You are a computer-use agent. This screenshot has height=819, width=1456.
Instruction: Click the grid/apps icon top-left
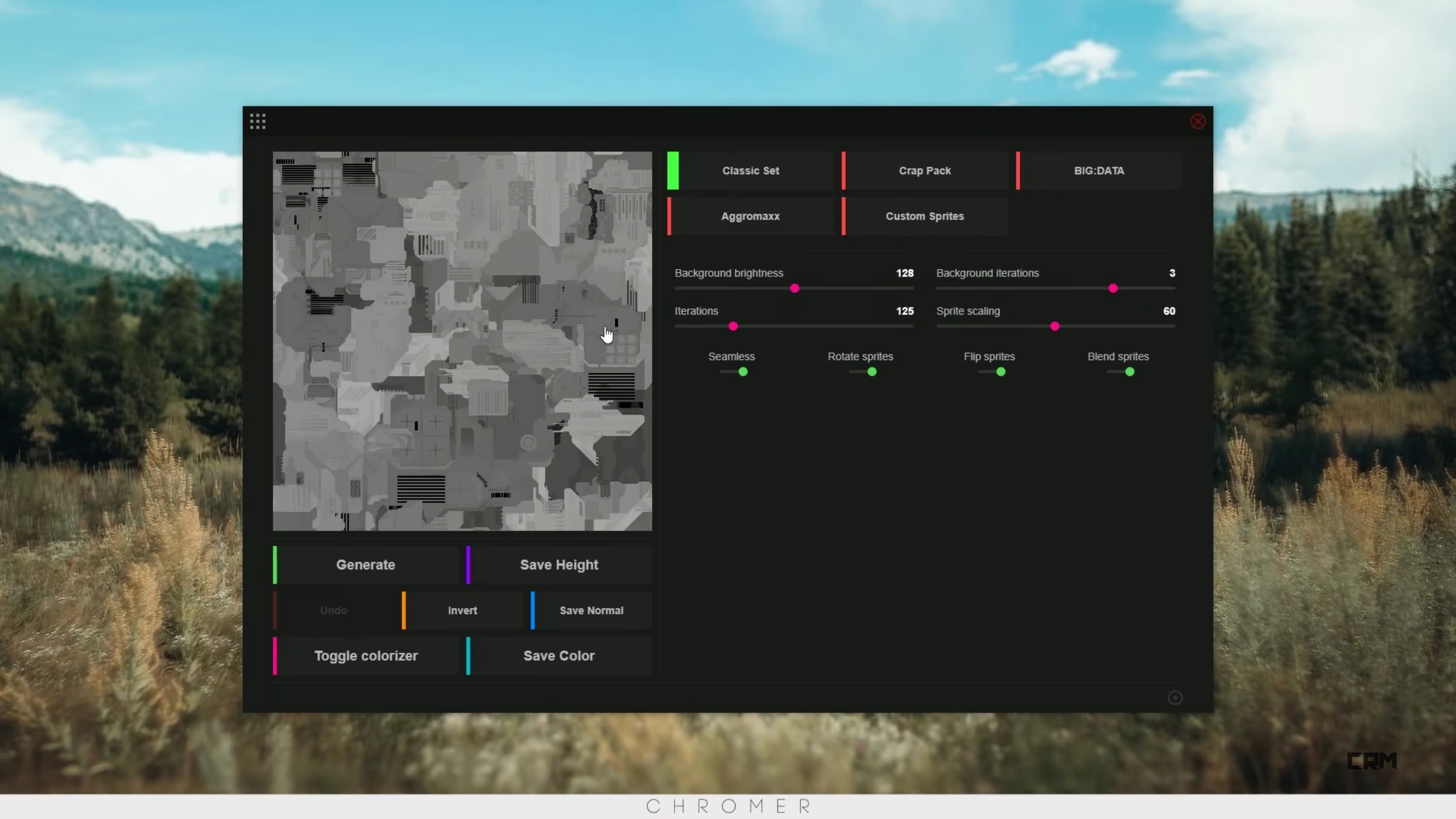(x=258, y=121)
